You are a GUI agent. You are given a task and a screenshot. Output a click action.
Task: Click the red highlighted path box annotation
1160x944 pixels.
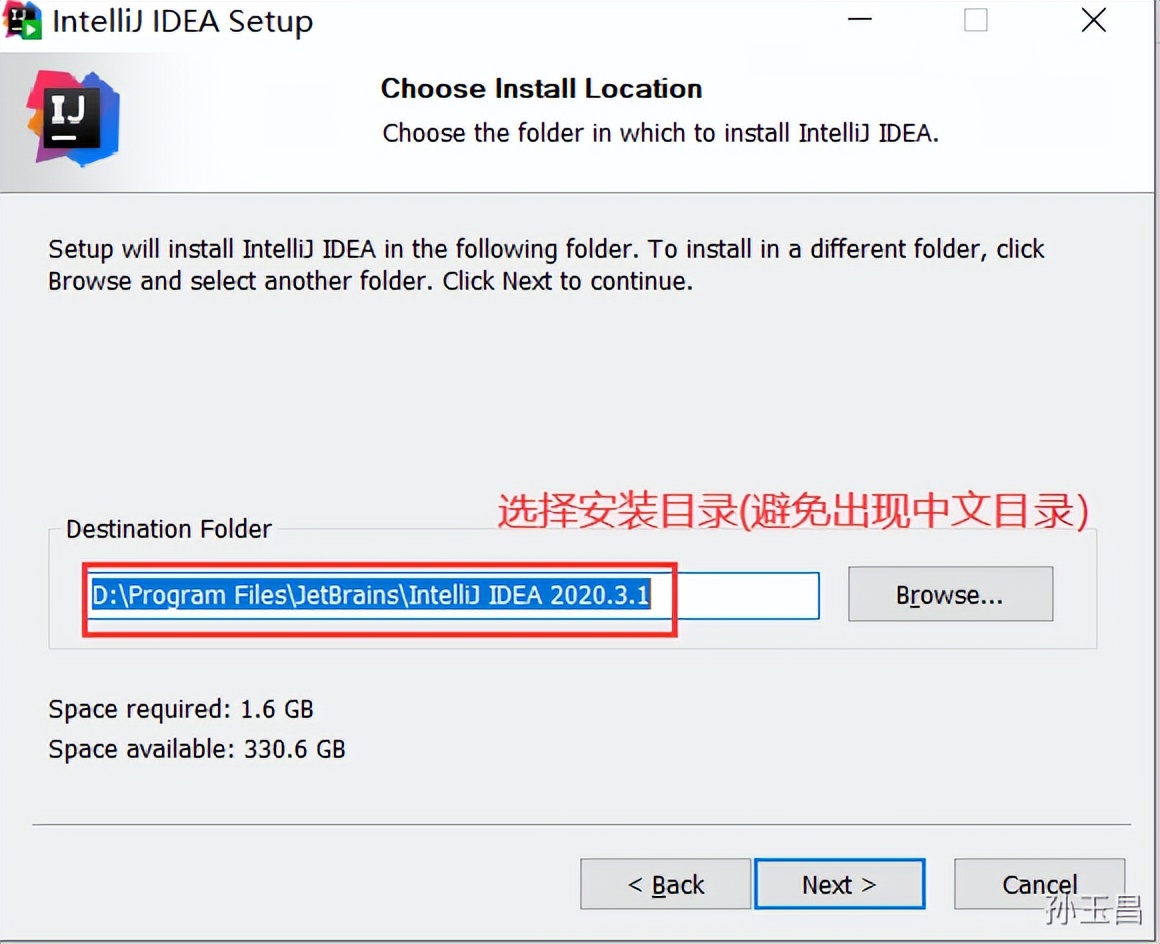coord(380,595)
